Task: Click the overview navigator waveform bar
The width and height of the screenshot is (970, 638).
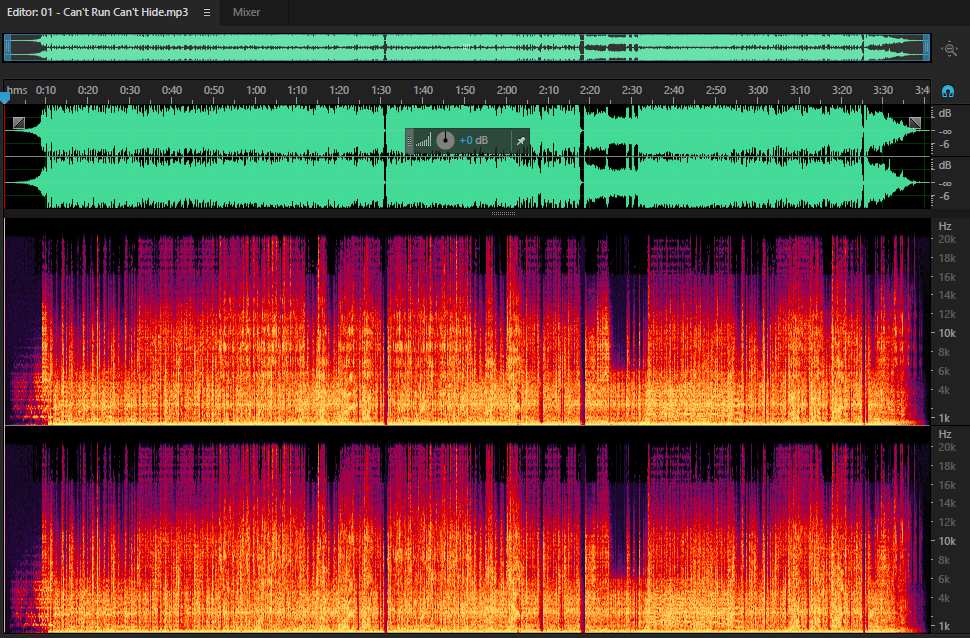Action: click(x=467, y=48)
